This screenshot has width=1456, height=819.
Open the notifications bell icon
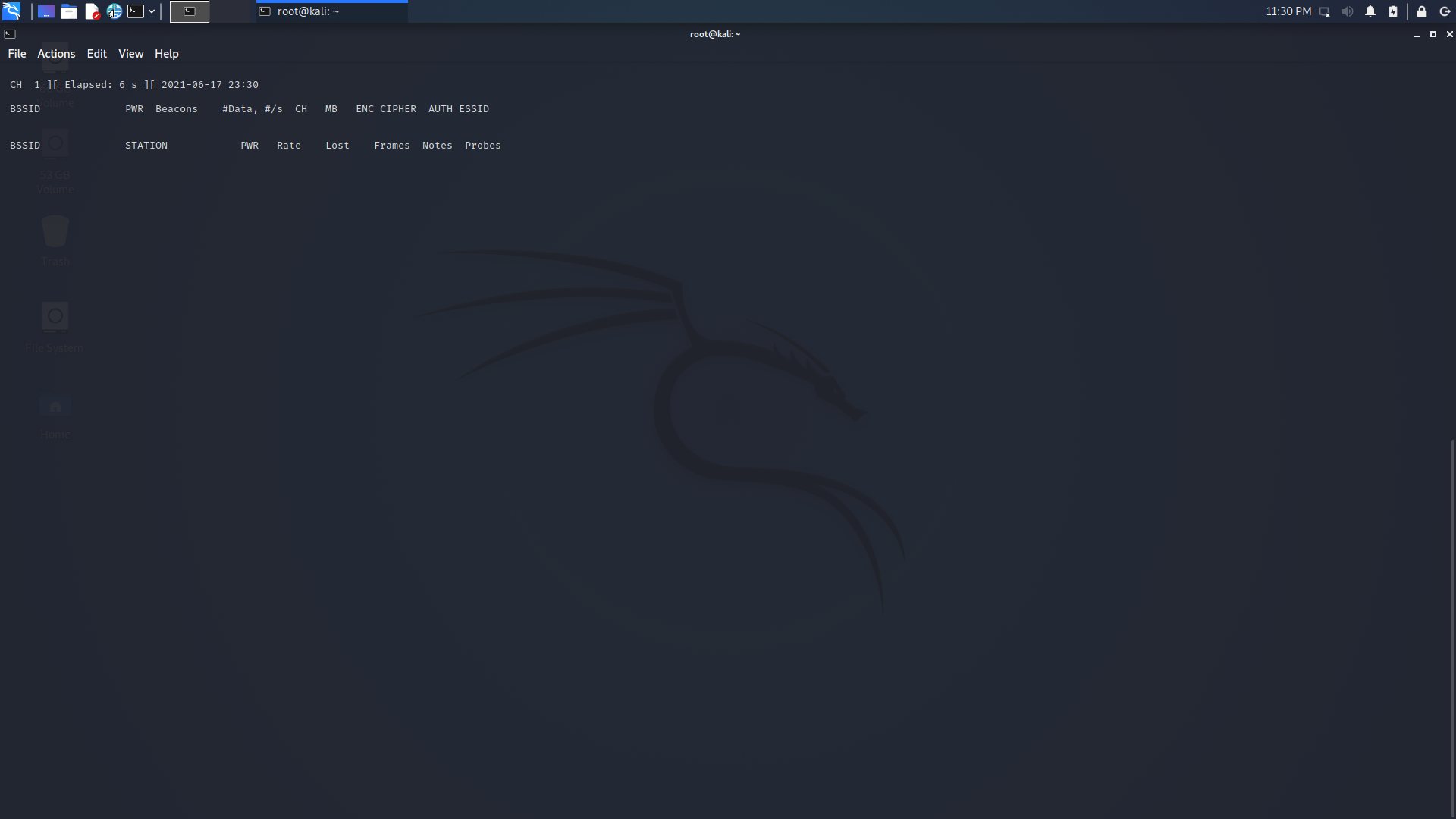click(1370, 11)
